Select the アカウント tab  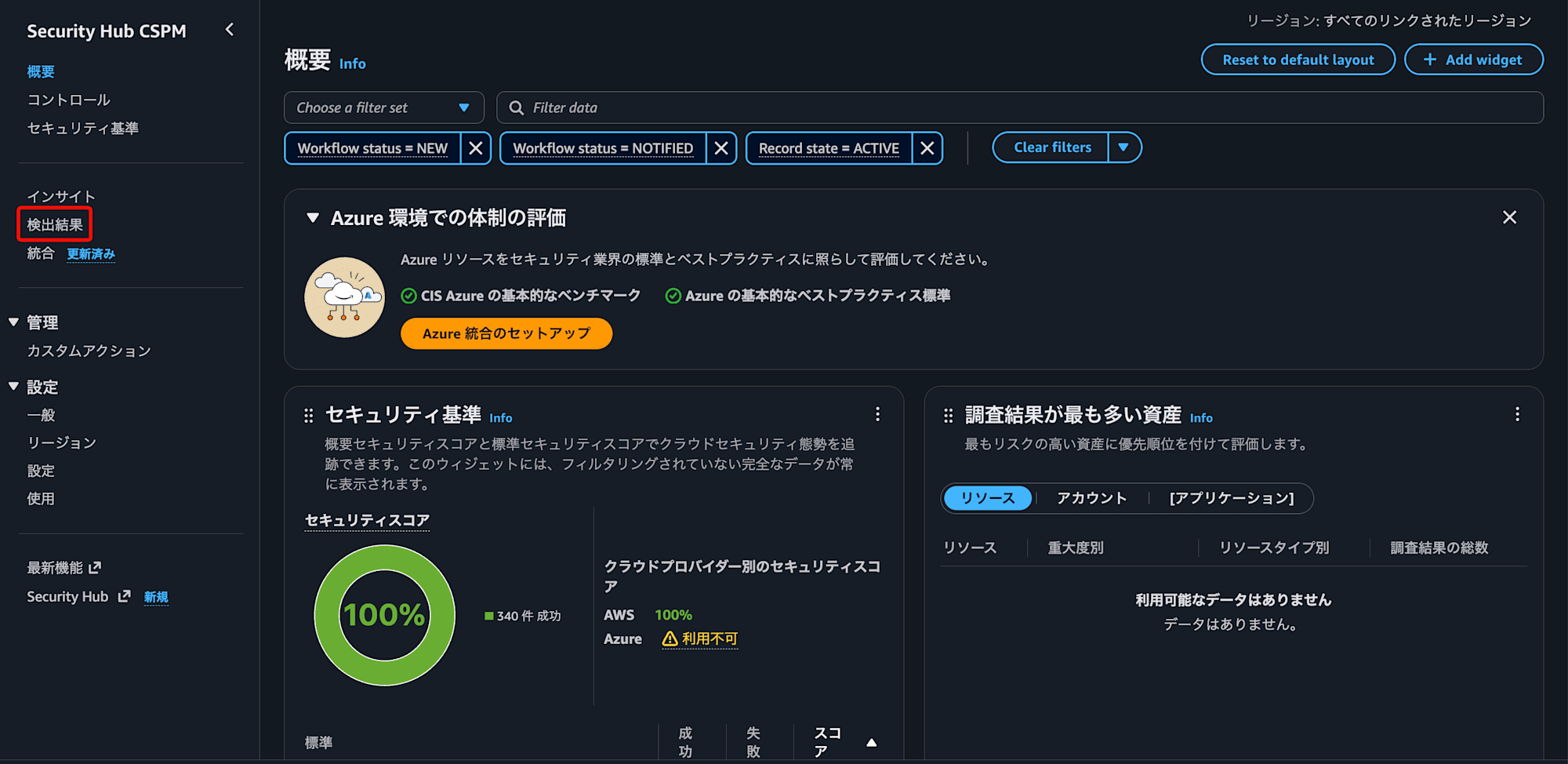1091,498
